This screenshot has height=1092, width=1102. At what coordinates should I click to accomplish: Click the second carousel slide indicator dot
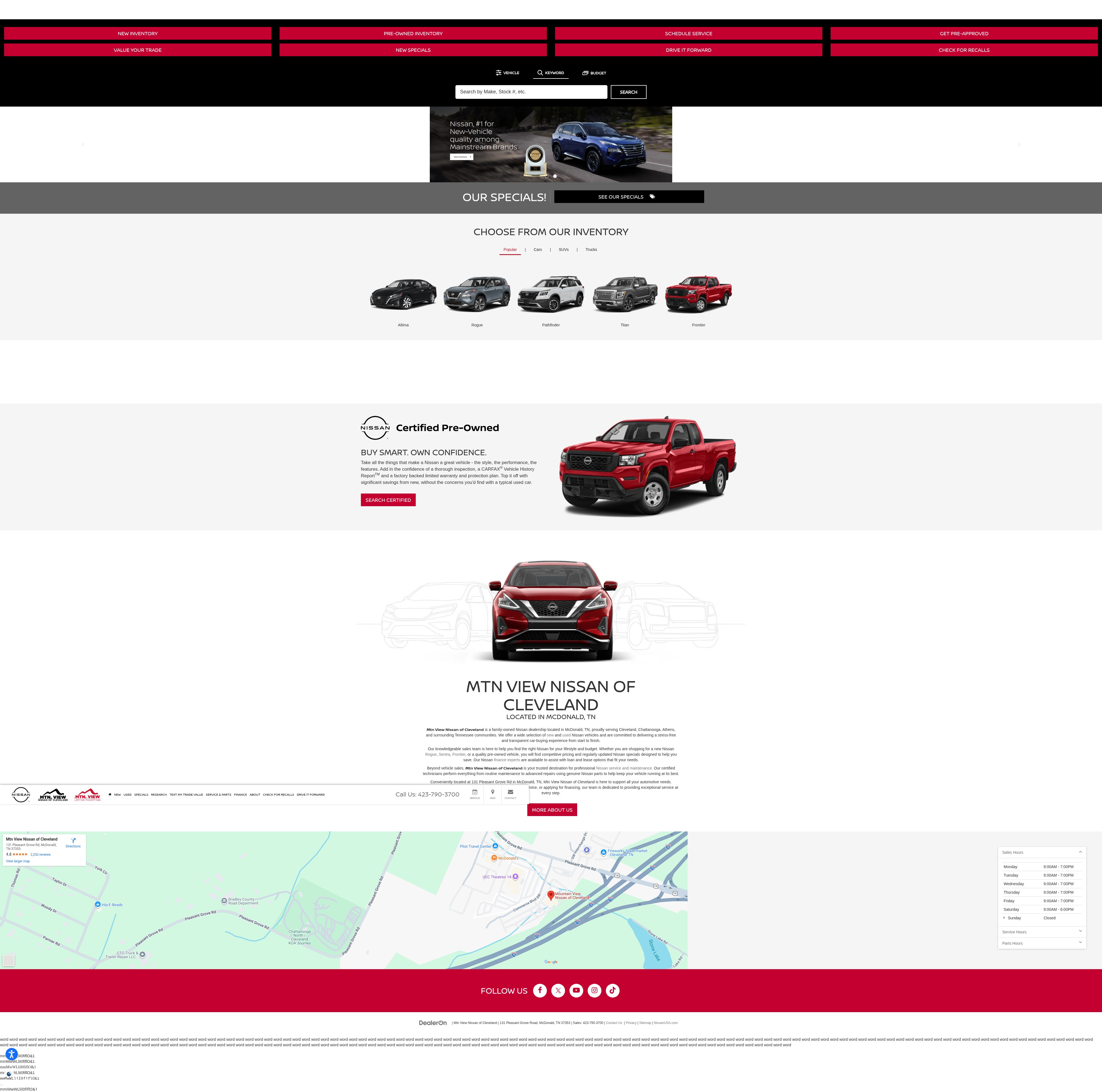click(555, 176)
